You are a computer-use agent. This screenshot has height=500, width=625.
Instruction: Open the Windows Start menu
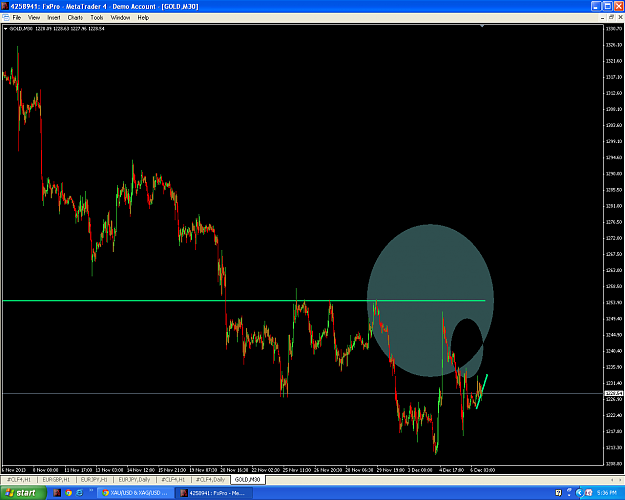(22, 493)
